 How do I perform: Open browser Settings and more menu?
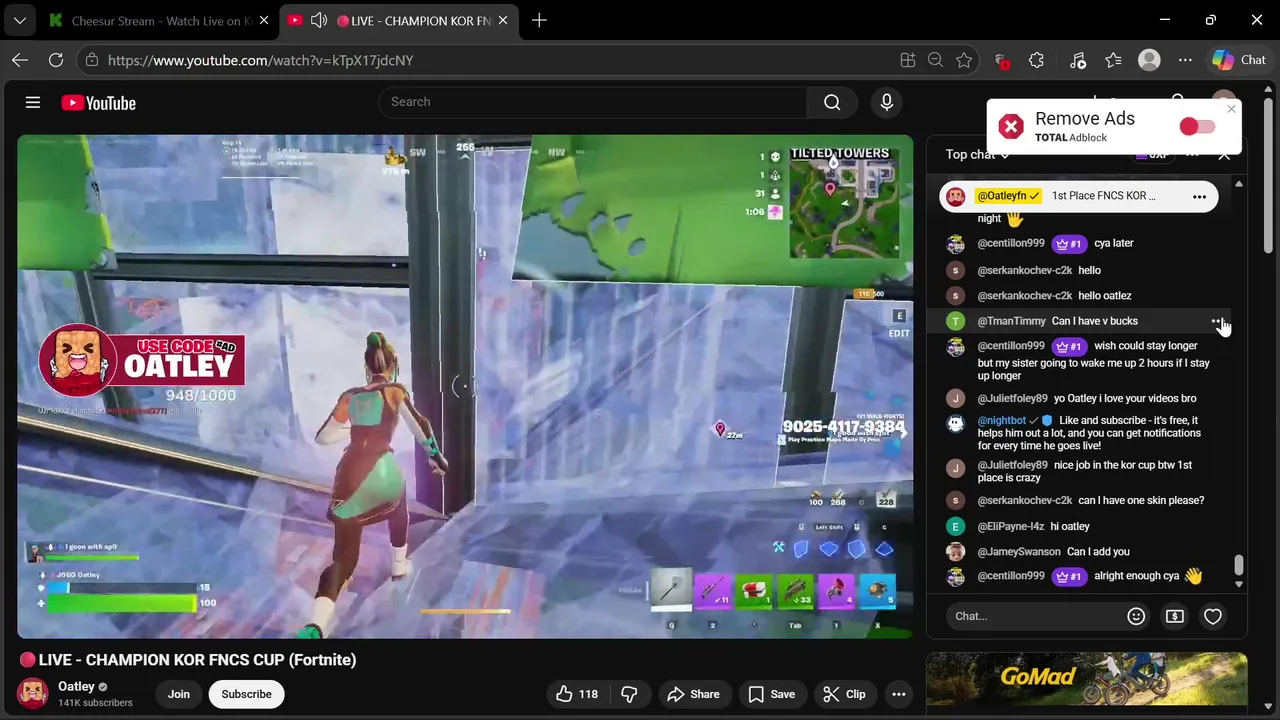pos(1185,60)
